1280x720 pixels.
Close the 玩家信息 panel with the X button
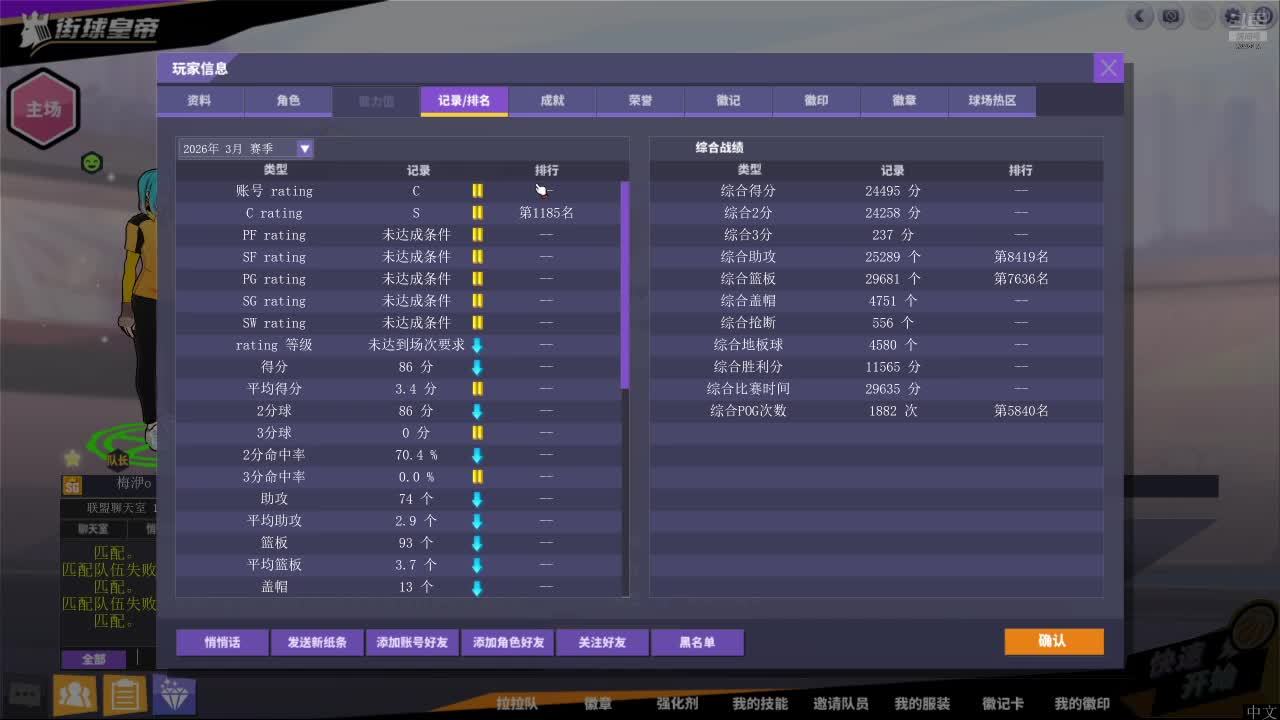pos(1108,68)
